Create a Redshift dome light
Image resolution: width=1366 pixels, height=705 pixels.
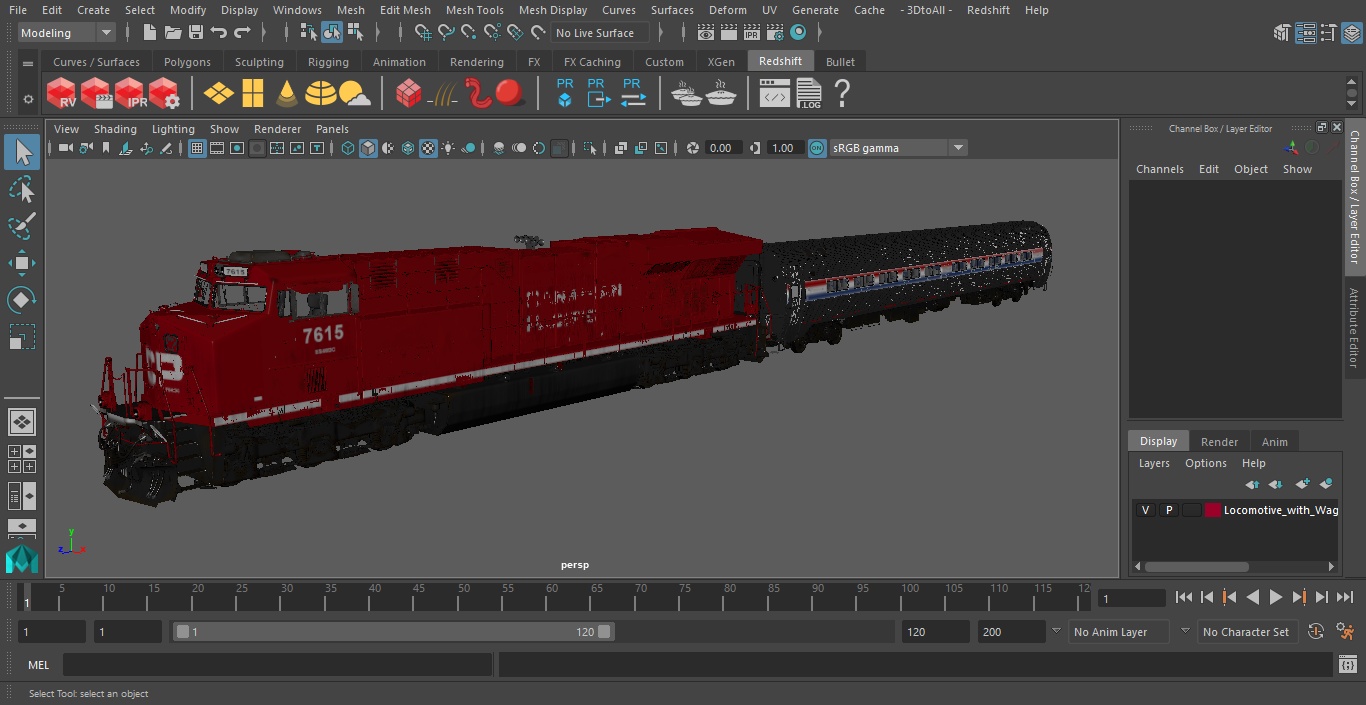tap(320, 94)
